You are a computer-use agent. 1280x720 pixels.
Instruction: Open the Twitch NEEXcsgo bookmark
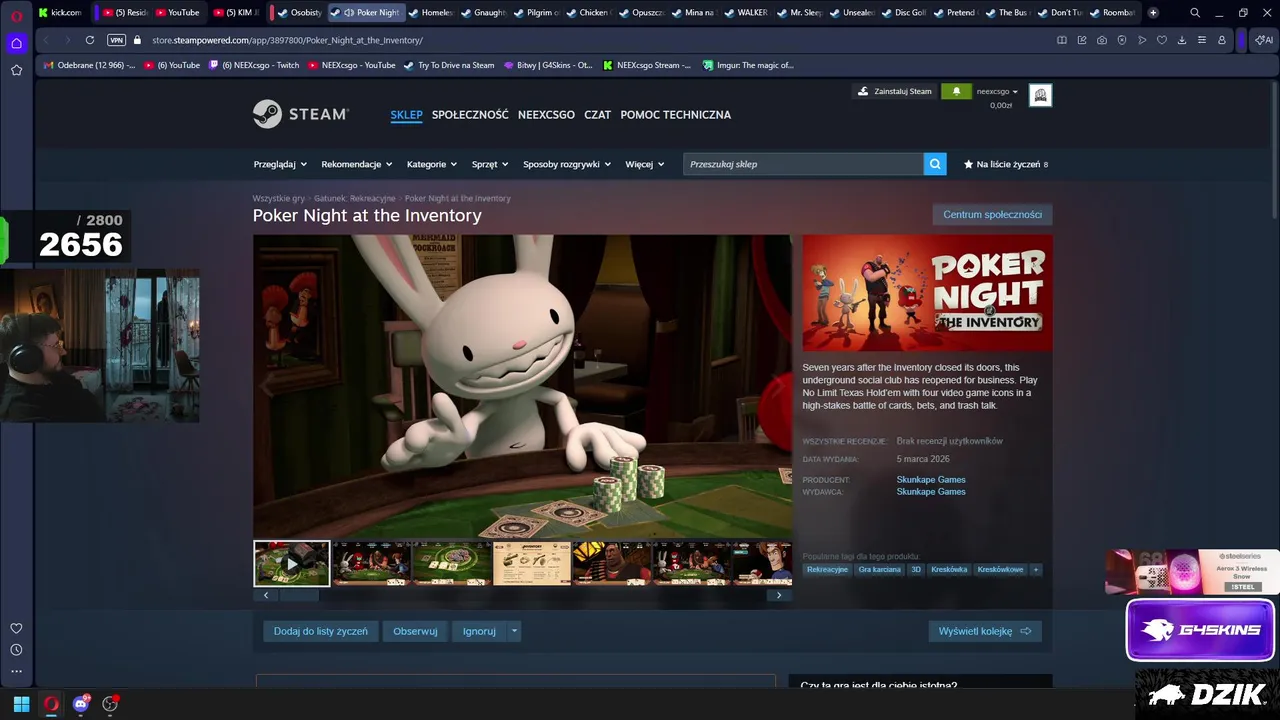pos(253,65)
